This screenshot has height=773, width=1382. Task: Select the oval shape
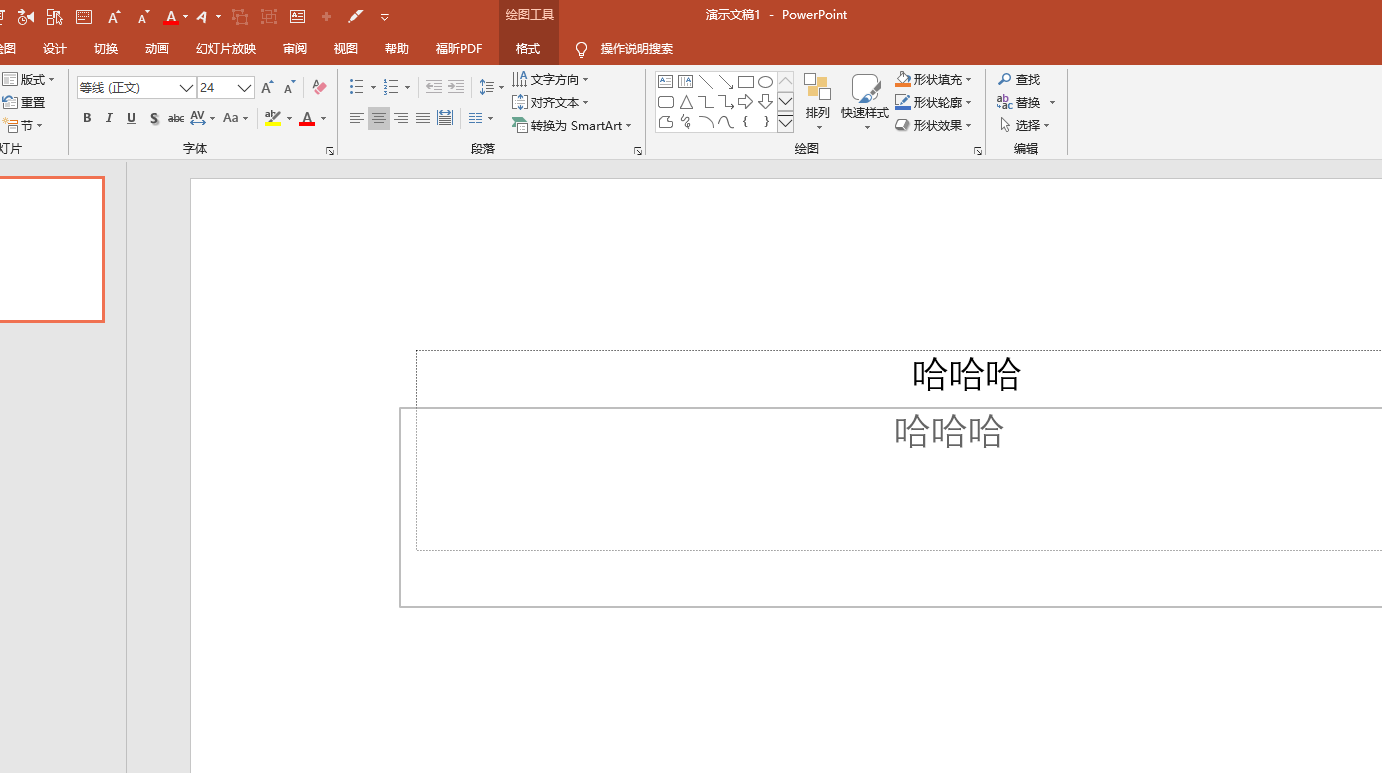point(765,82)
